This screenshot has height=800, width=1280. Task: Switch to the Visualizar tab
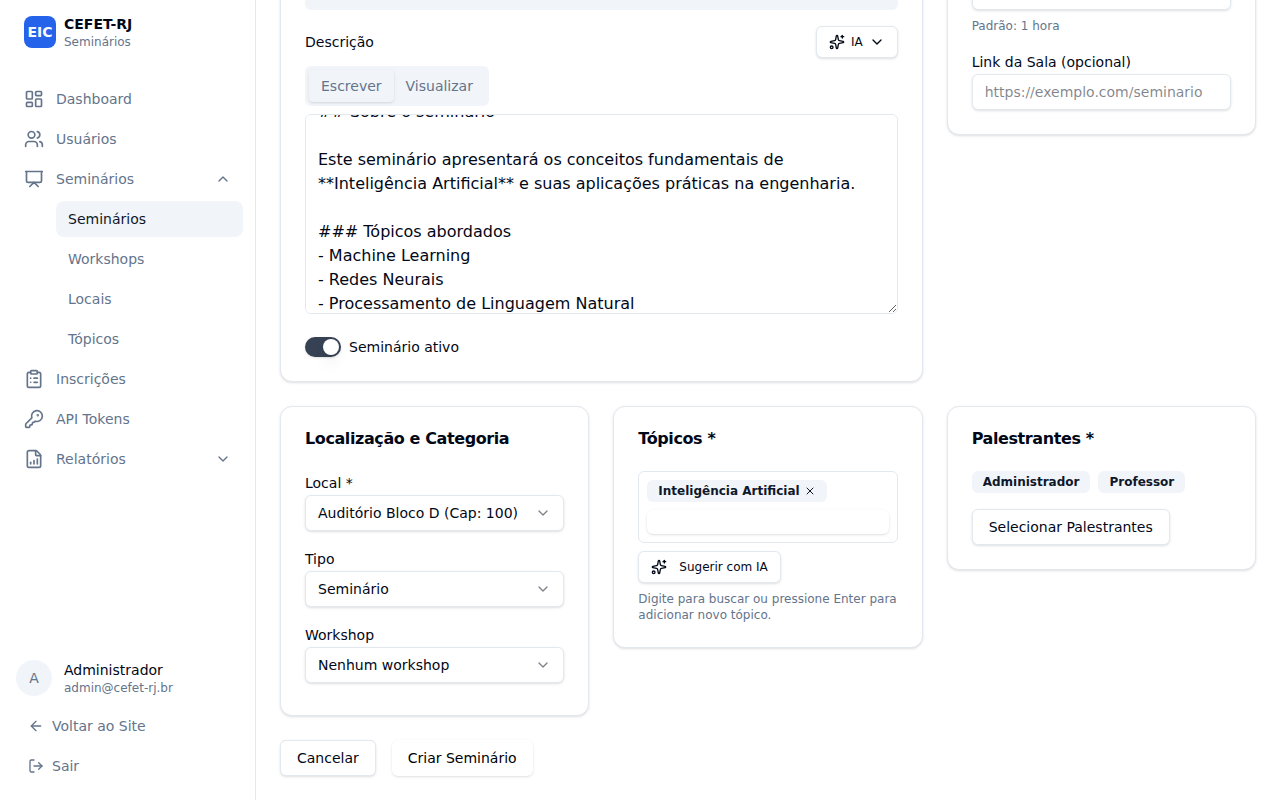439,86
